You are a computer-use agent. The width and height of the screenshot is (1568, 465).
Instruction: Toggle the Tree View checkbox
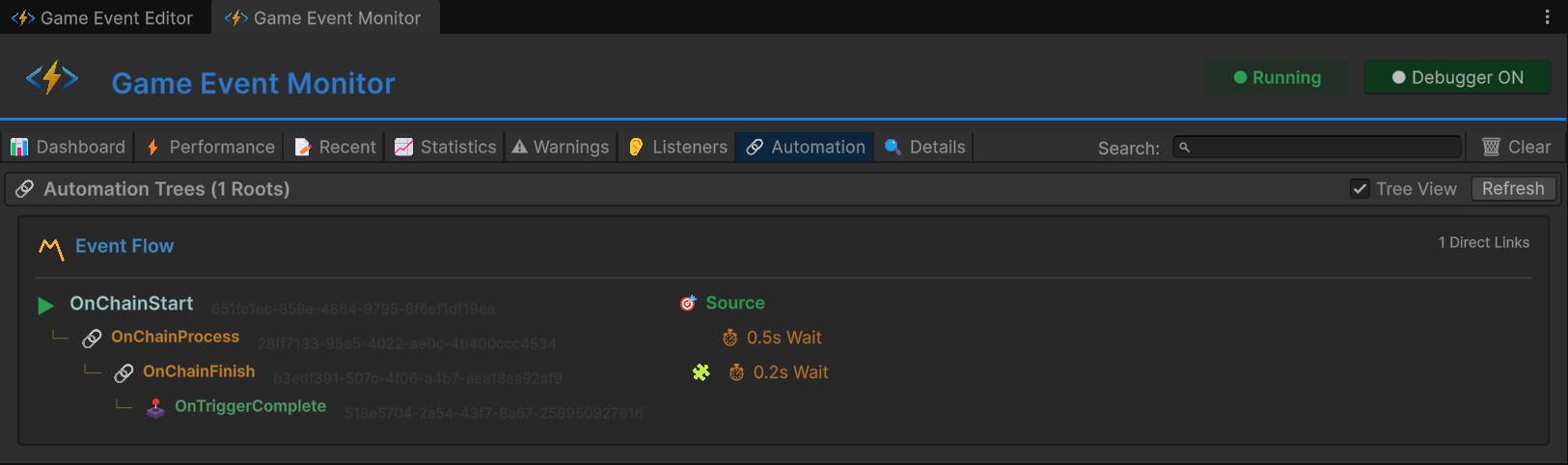point(1360,189)
